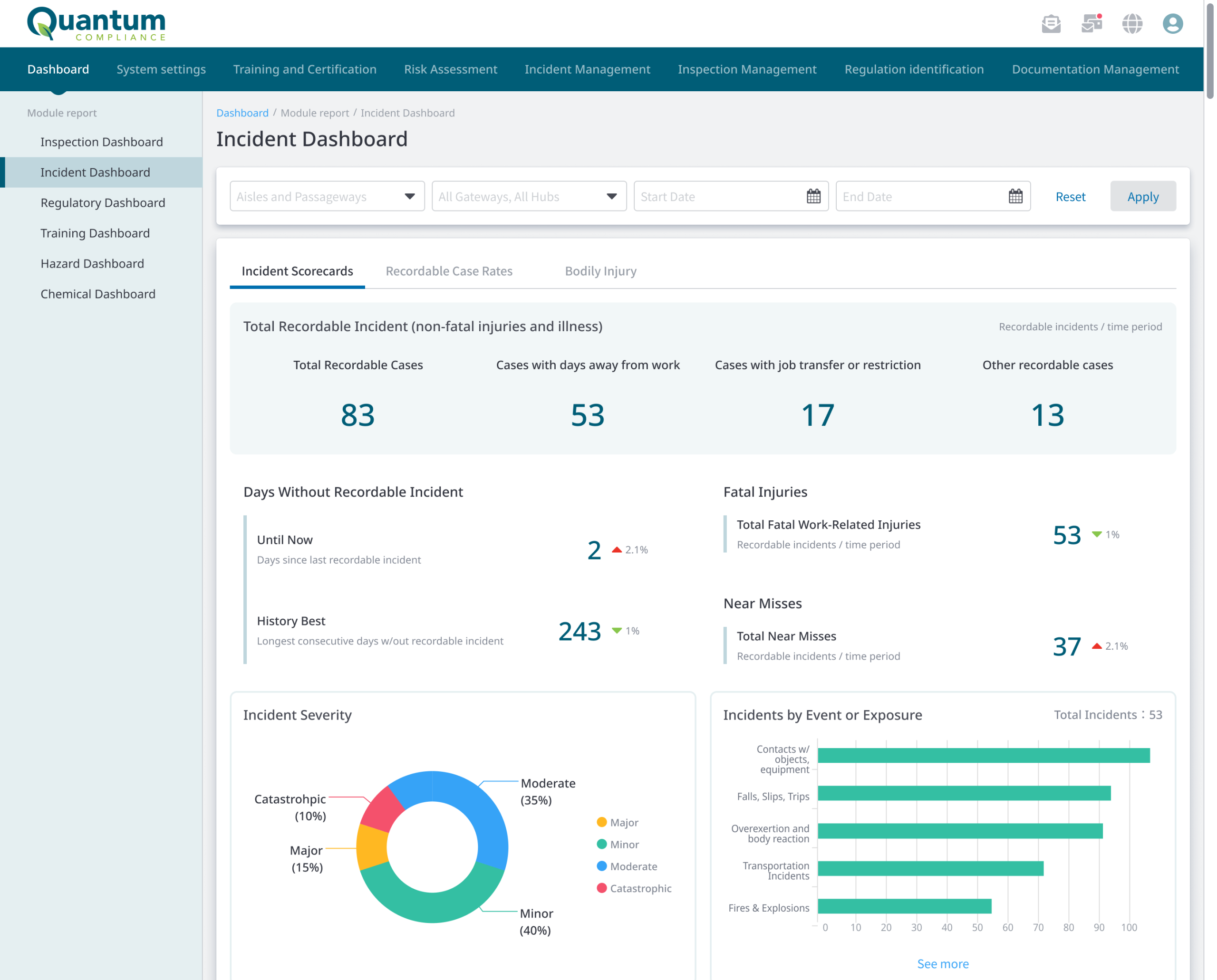Screen dimensions: 1217x980
Task: Open the System settings menu
Action: (x=161, y=69)
